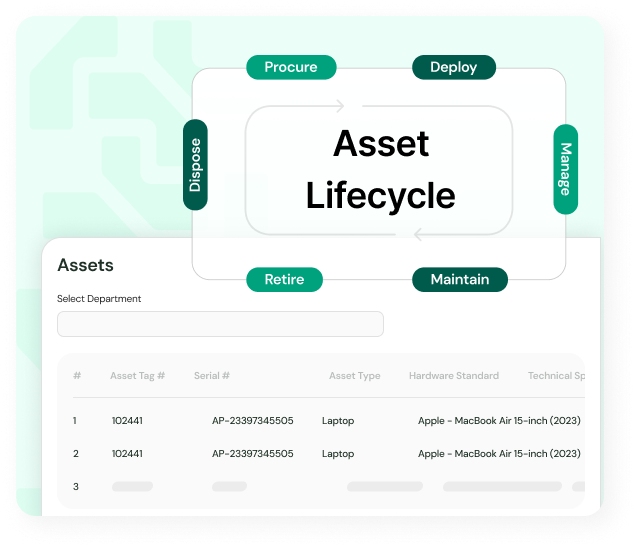Click the vertical Manage stage pill
The height and width of the screenshot is (548, 636).
pos(565,169)
